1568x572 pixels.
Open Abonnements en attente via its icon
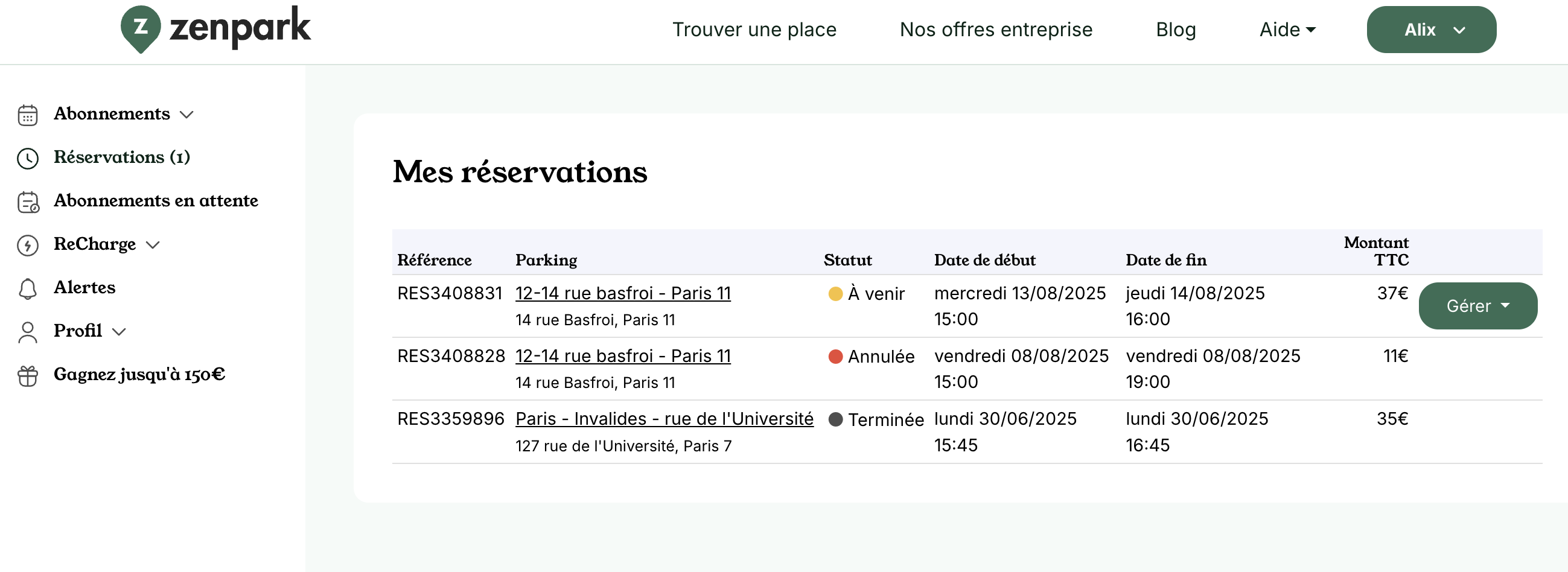(x=27, y=201)
